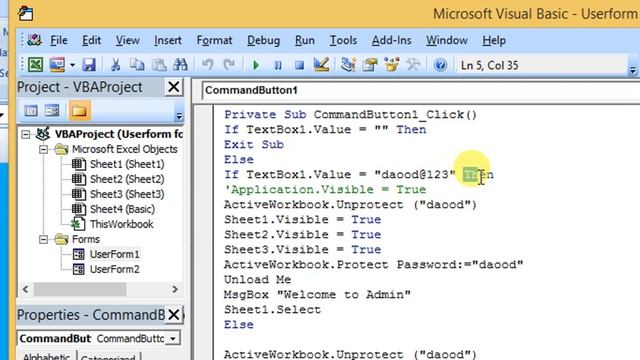Open Find with the binoculars icon
The height and width of the screenshot is (360, 640).
tap(180, 65)
